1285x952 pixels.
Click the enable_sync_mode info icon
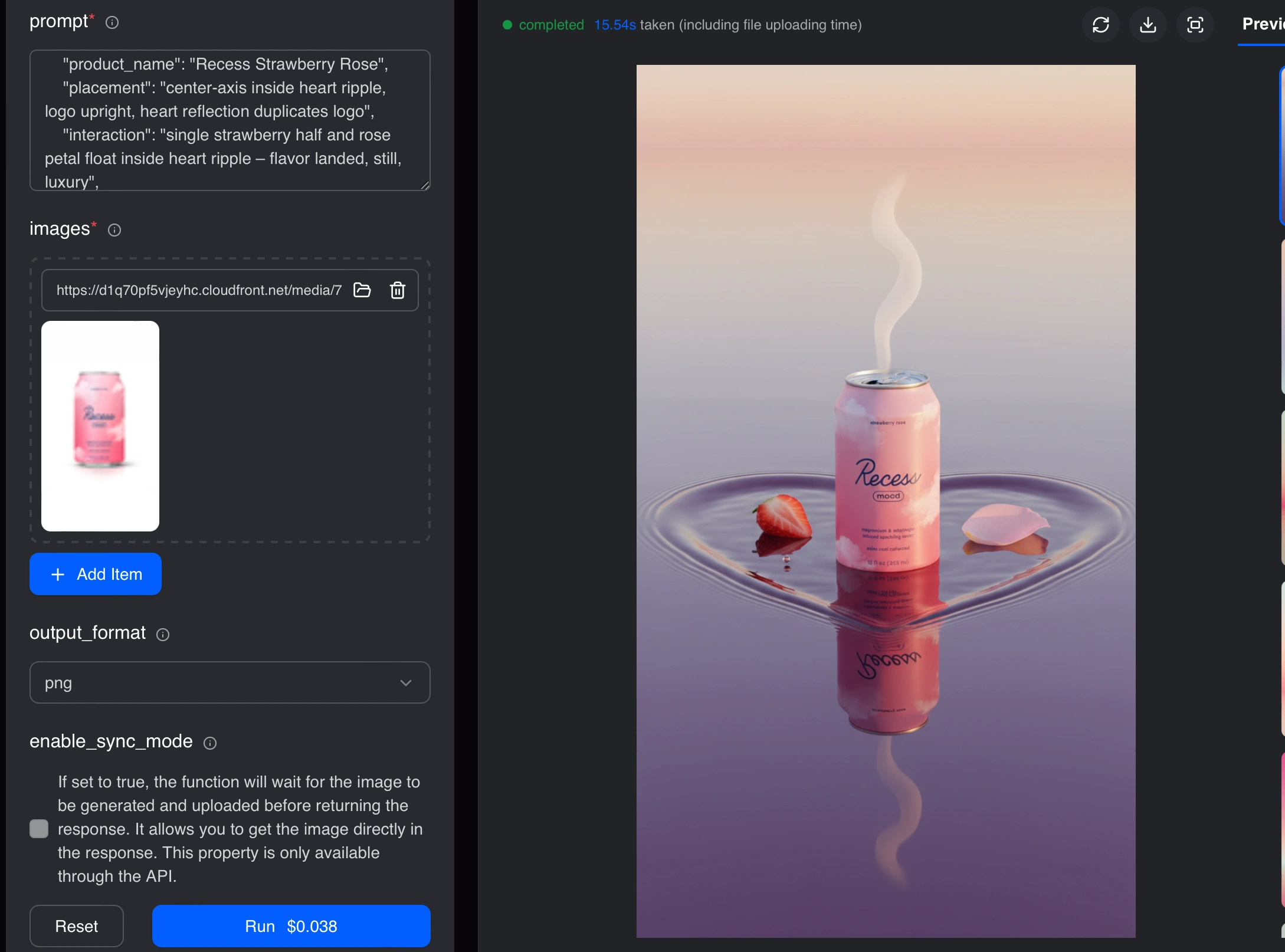click(x=210, y=743)
